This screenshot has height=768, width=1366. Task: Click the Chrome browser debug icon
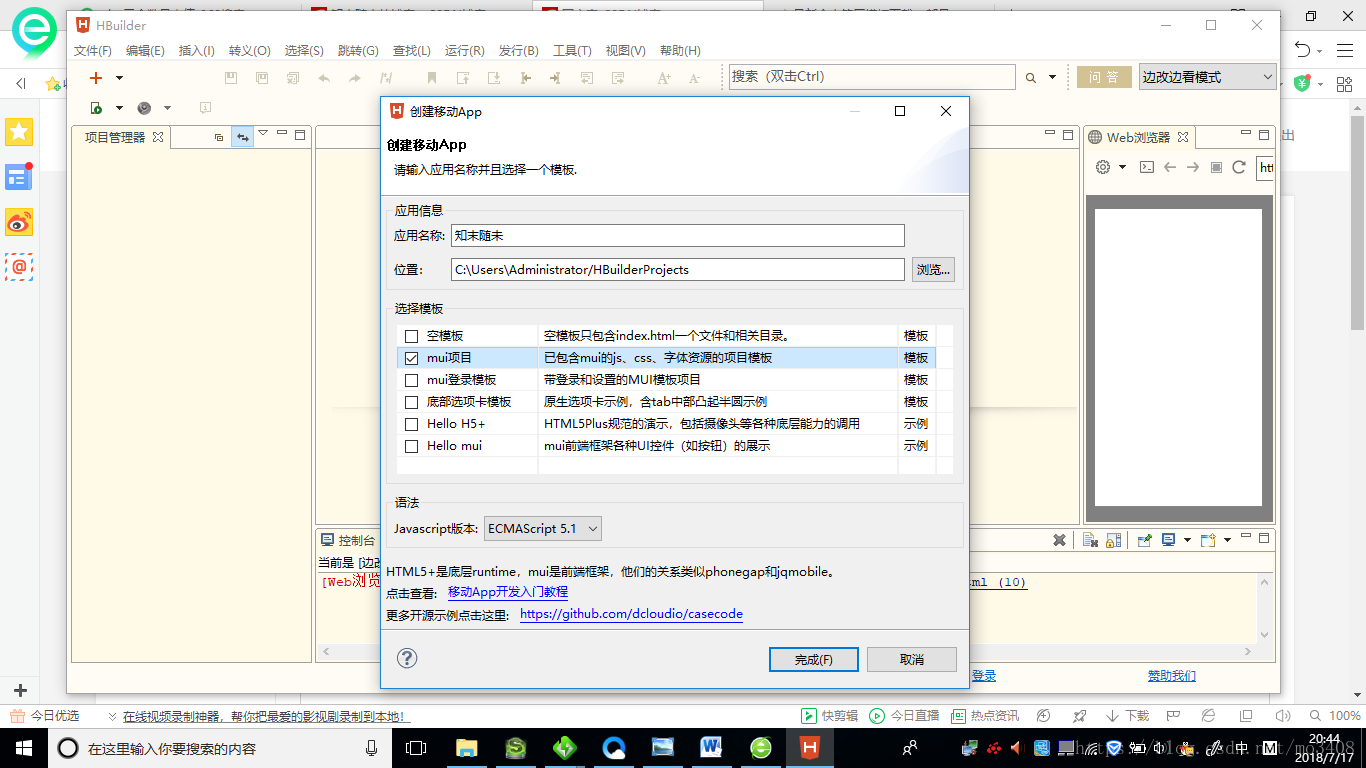pyautogui.click(x=144, y=108)
